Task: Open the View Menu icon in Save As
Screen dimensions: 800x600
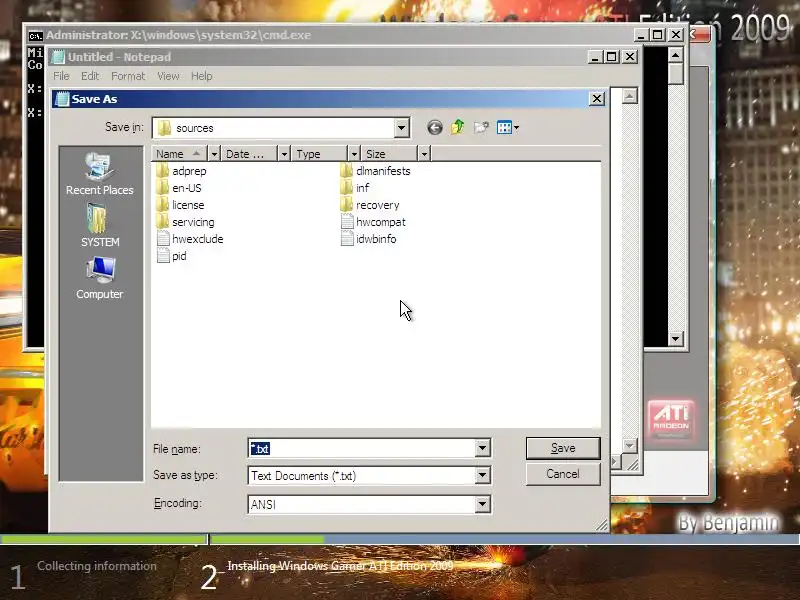Action: point(508,128)
